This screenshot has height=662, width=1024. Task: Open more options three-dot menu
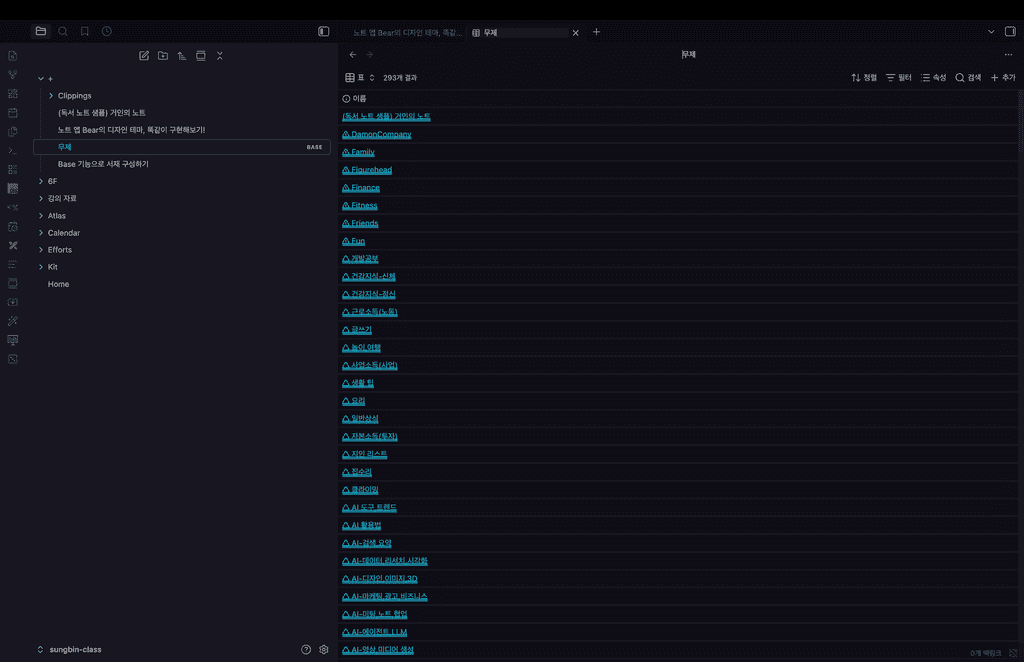[x=1008, y=55]
